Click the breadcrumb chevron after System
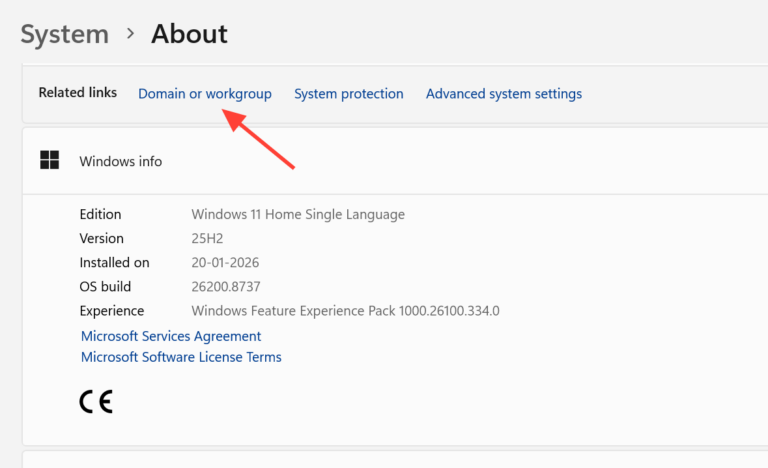Screen dimensions: 768x468 pyautogui.click(x=130, y=33)
